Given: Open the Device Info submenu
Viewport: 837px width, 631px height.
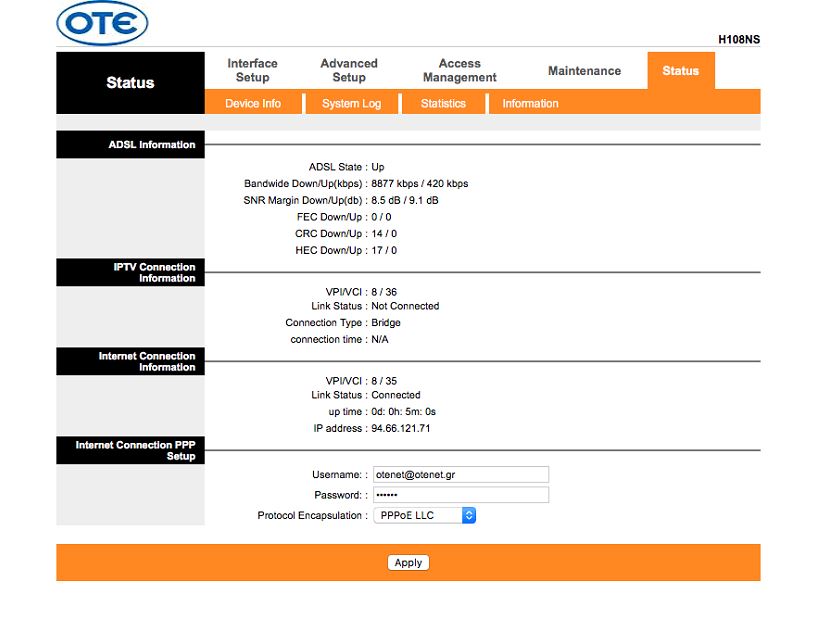Looking at the screenshot, I should 253,104.
